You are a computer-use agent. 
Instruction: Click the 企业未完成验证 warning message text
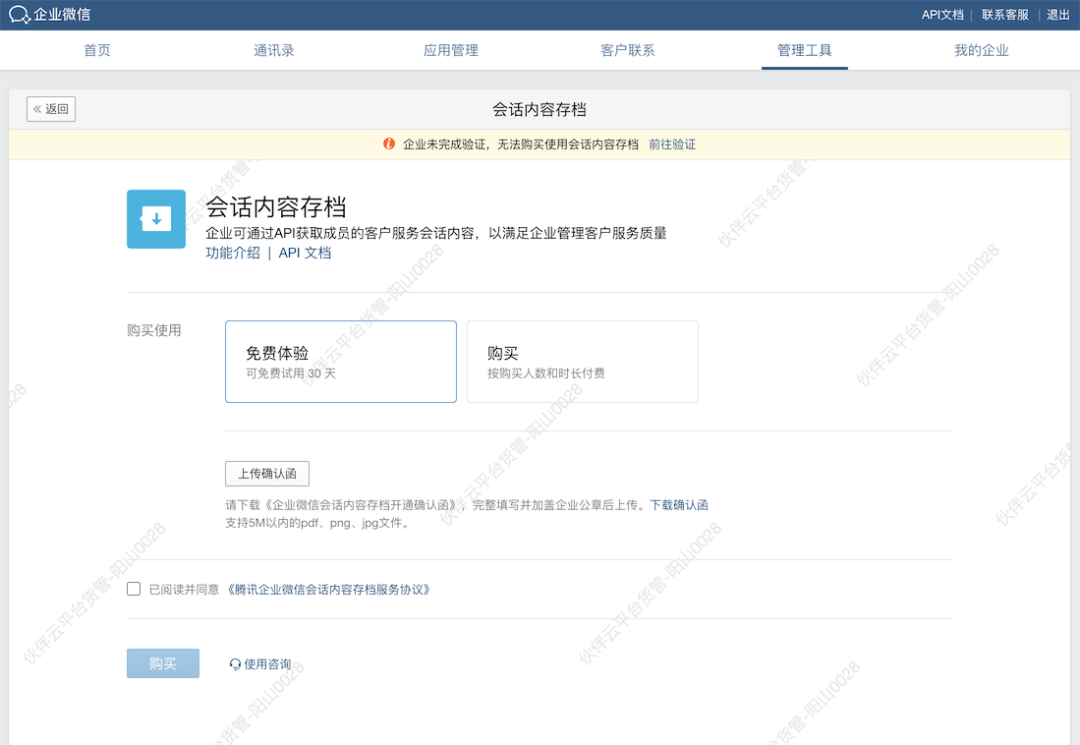pos(521,144)
